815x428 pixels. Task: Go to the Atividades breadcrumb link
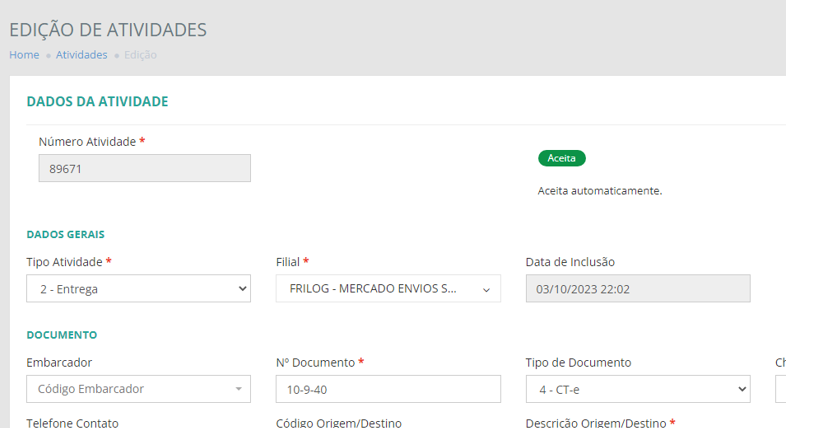[81, 55]
